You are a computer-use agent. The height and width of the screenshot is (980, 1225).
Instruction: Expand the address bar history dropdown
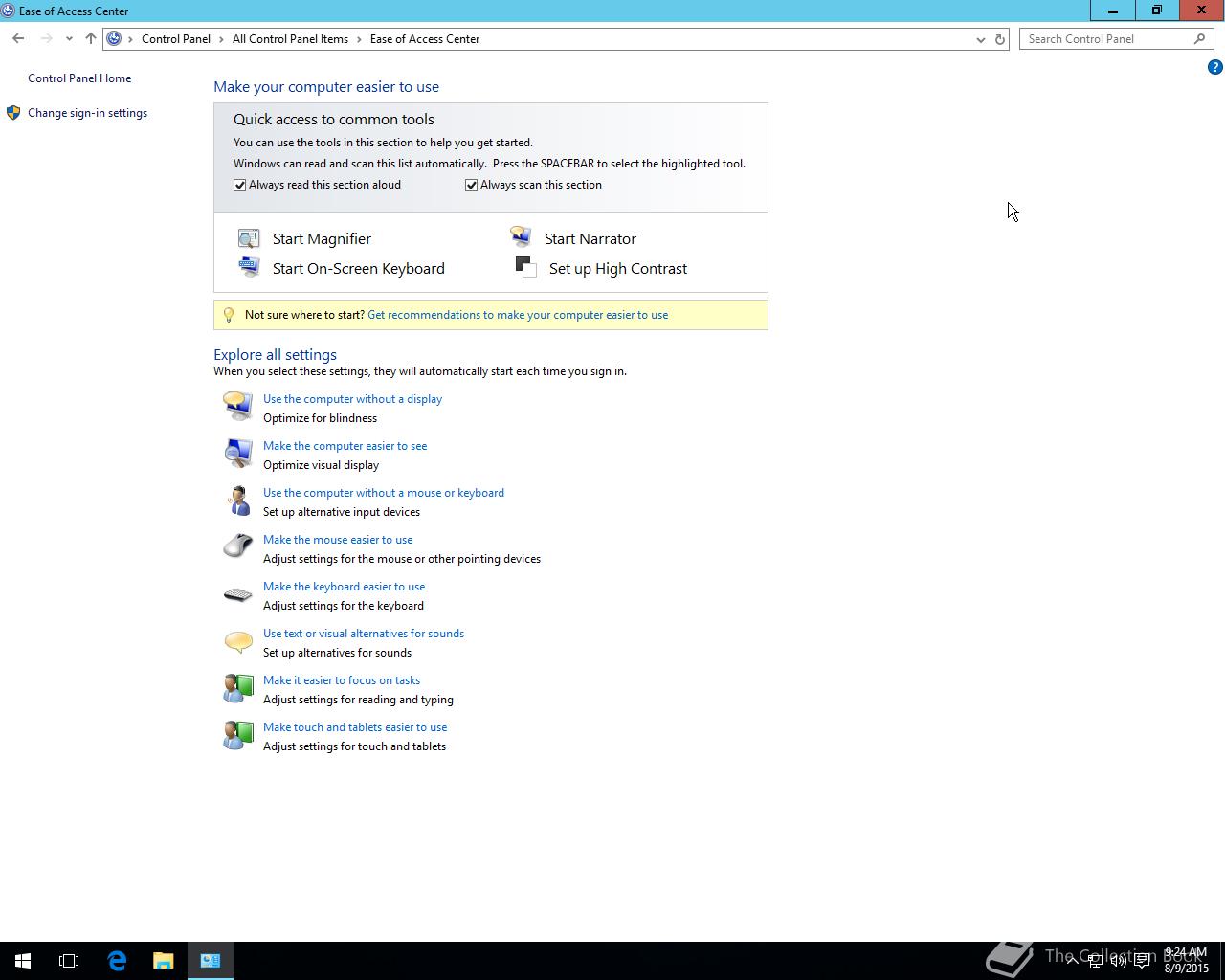[980, 39]
